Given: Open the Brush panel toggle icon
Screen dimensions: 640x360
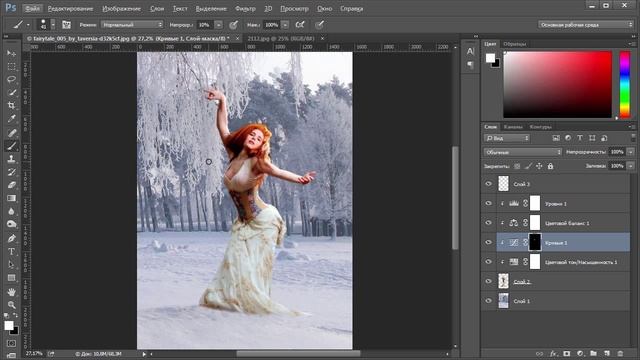Looking at the screenshot, I should (66, 25).
